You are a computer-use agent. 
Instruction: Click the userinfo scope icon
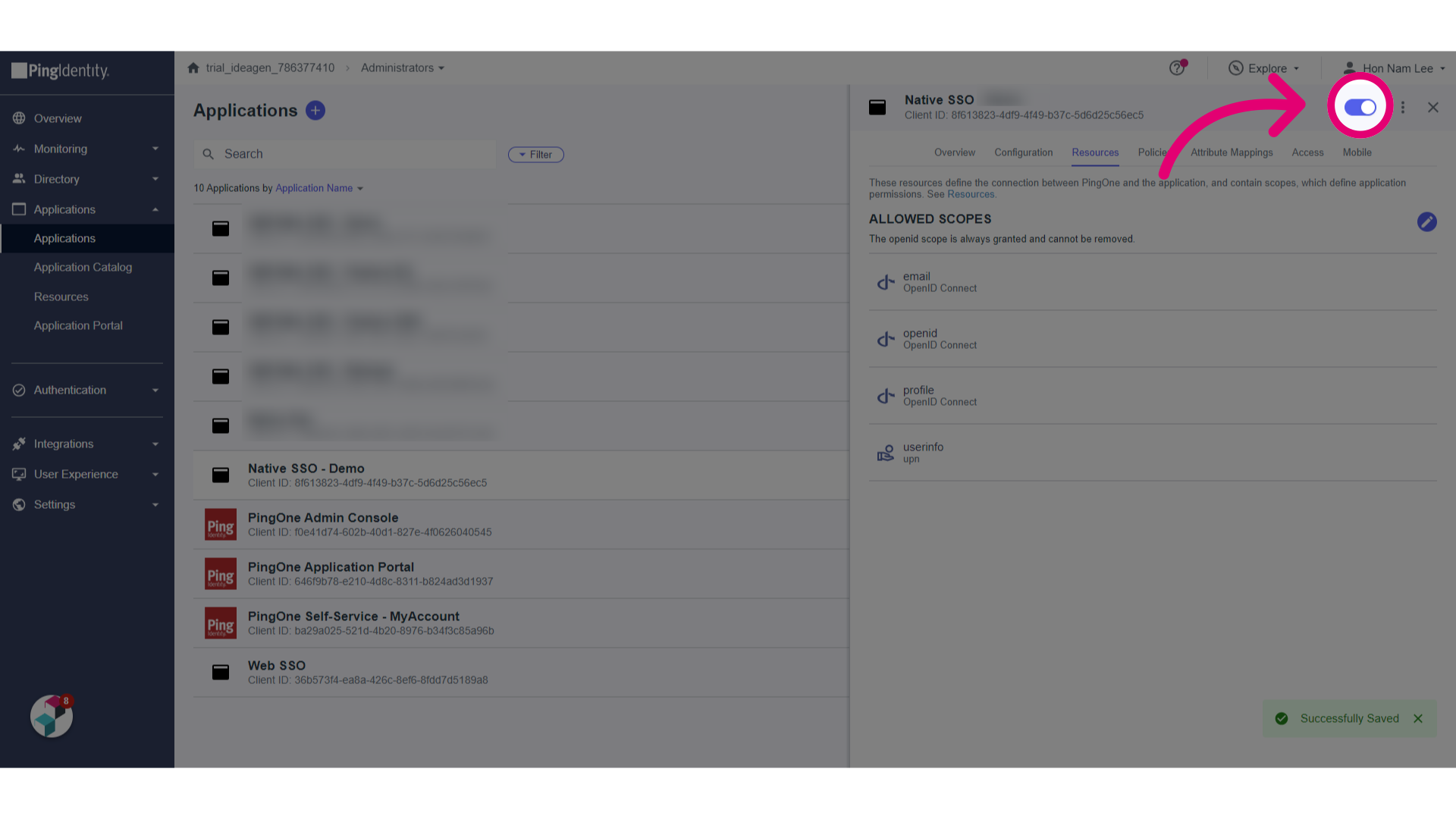click(886, 453)
